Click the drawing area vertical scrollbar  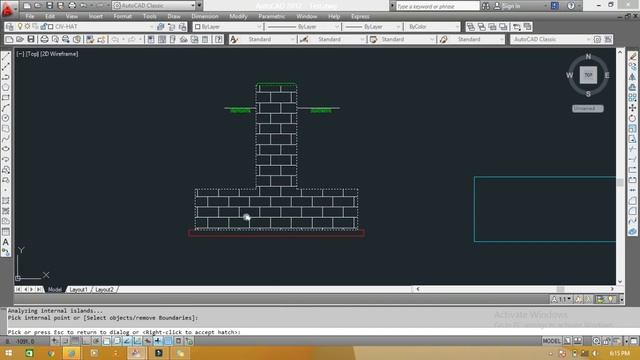click(x=620, y=167)
